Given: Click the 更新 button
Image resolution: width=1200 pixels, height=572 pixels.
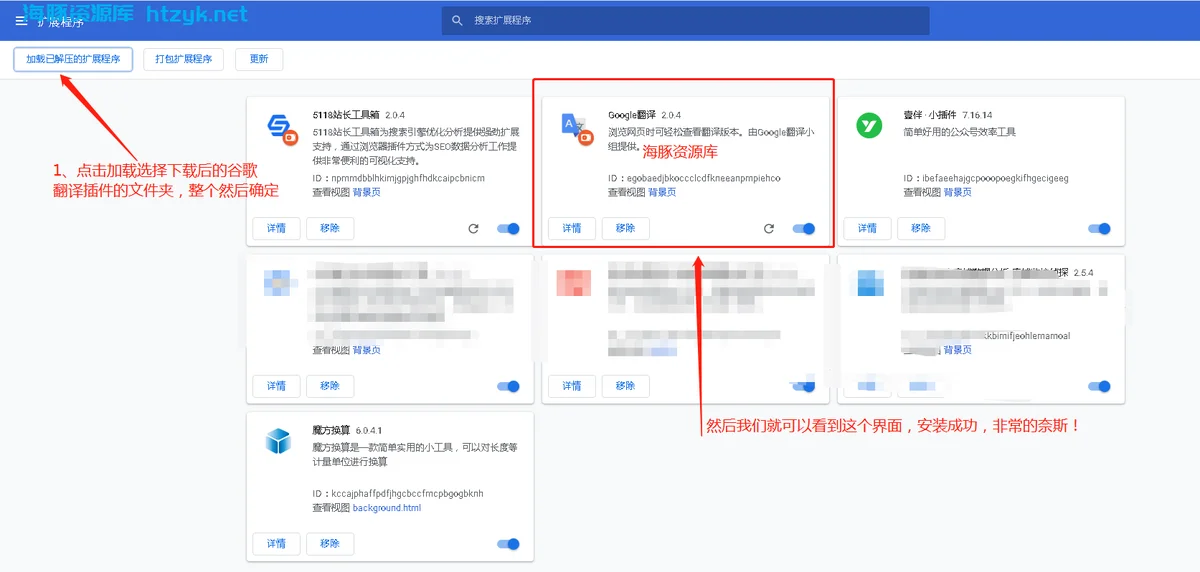Looking at the screenshot, I should pos(259,59).
